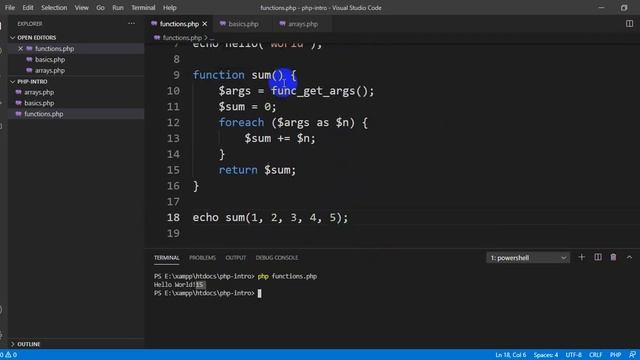Click line number 12 in the gutter
This screenshot has width=640, height=360.
[173, 122]
